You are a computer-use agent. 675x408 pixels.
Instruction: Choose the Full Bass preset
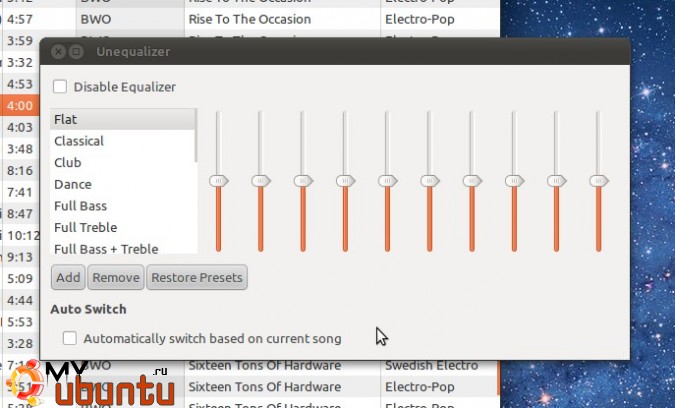[x=120, y=206]
